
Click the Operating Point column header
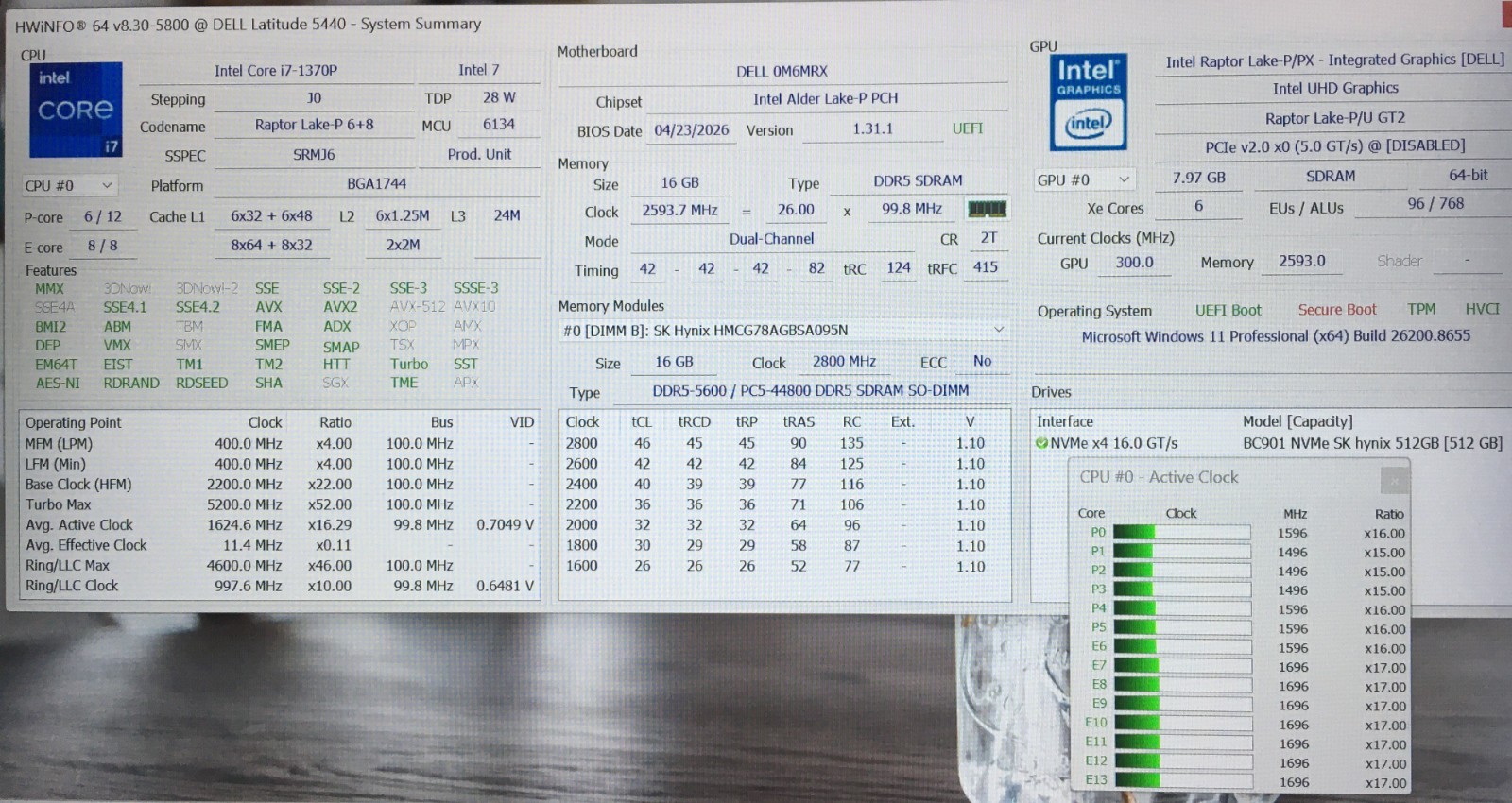[74, 422]
